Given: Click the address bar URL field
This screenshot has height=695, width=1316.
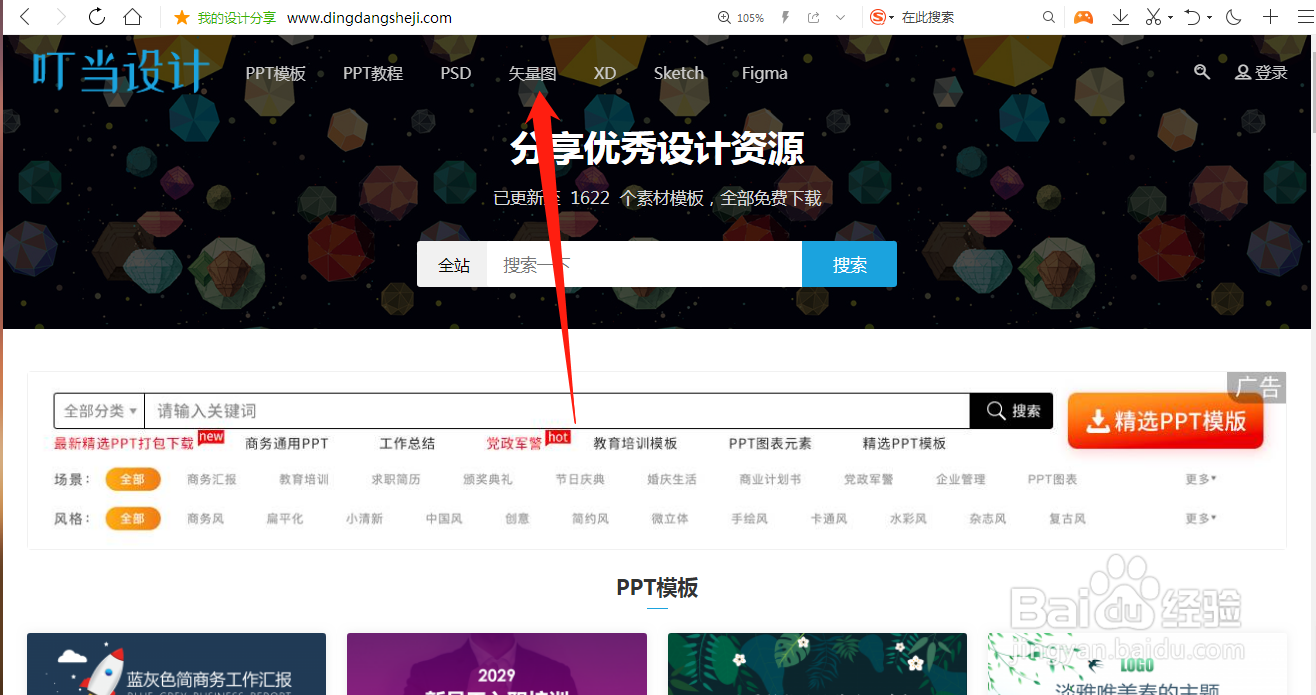Looking at the screenshot, I should point(369,17).
